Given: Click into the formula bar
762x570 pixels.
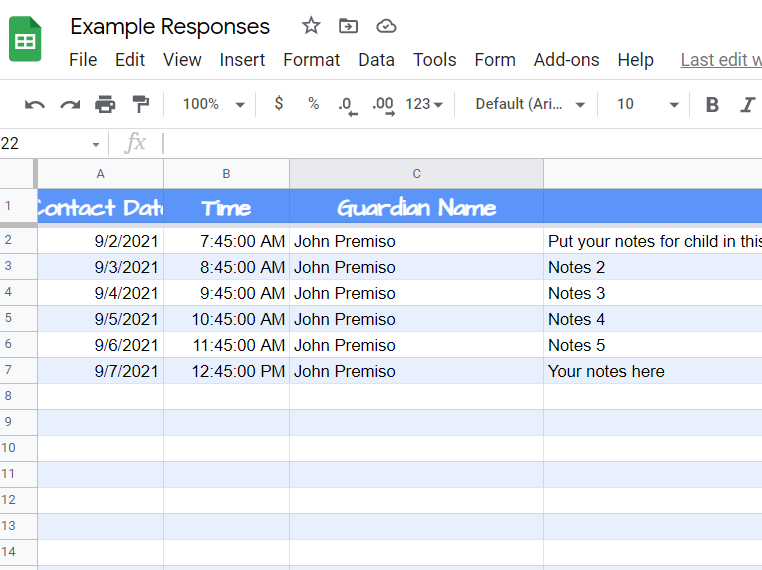Looking at the screenshot, I should click(462, 143).
